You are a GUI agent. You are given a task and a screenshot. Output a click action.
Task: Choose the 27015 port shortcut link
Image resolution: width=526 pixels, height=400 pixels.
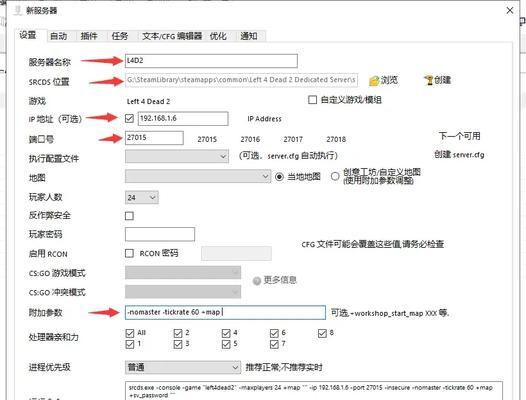tap(207, 139)
